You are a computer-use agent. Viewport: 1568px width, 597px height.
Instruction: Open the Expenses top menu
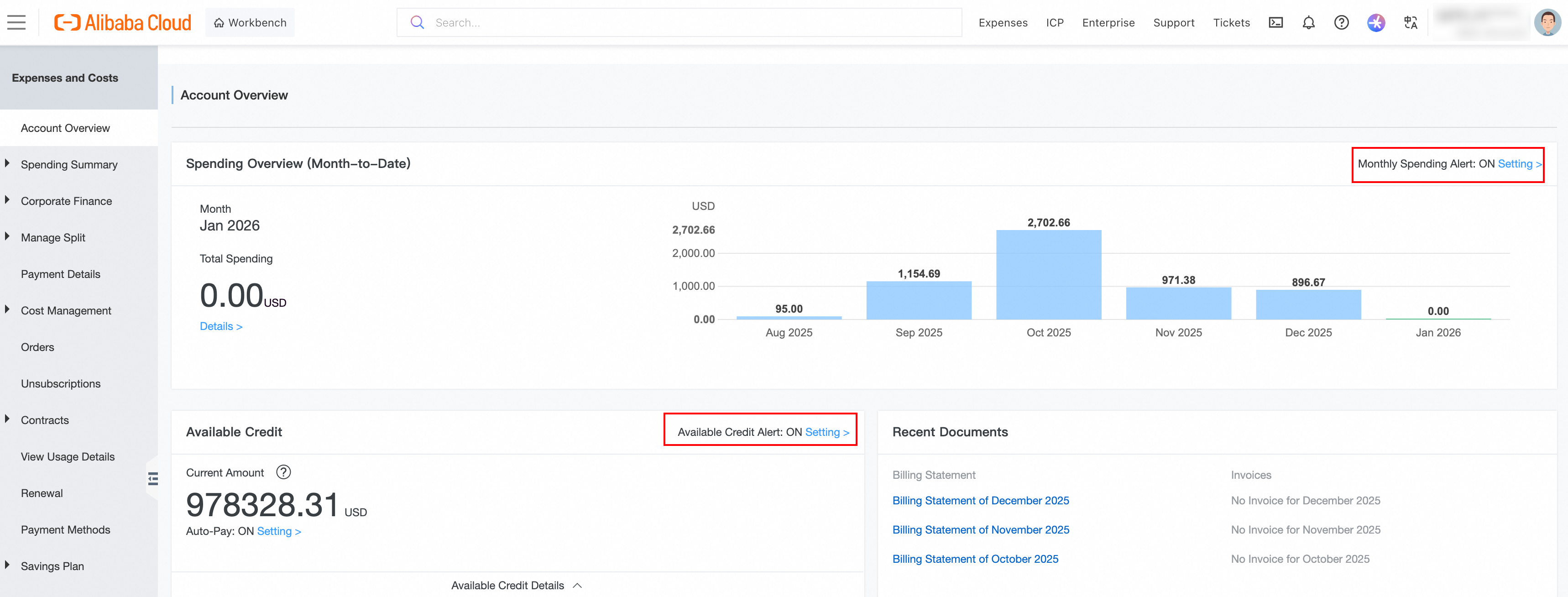point(1003,22)
